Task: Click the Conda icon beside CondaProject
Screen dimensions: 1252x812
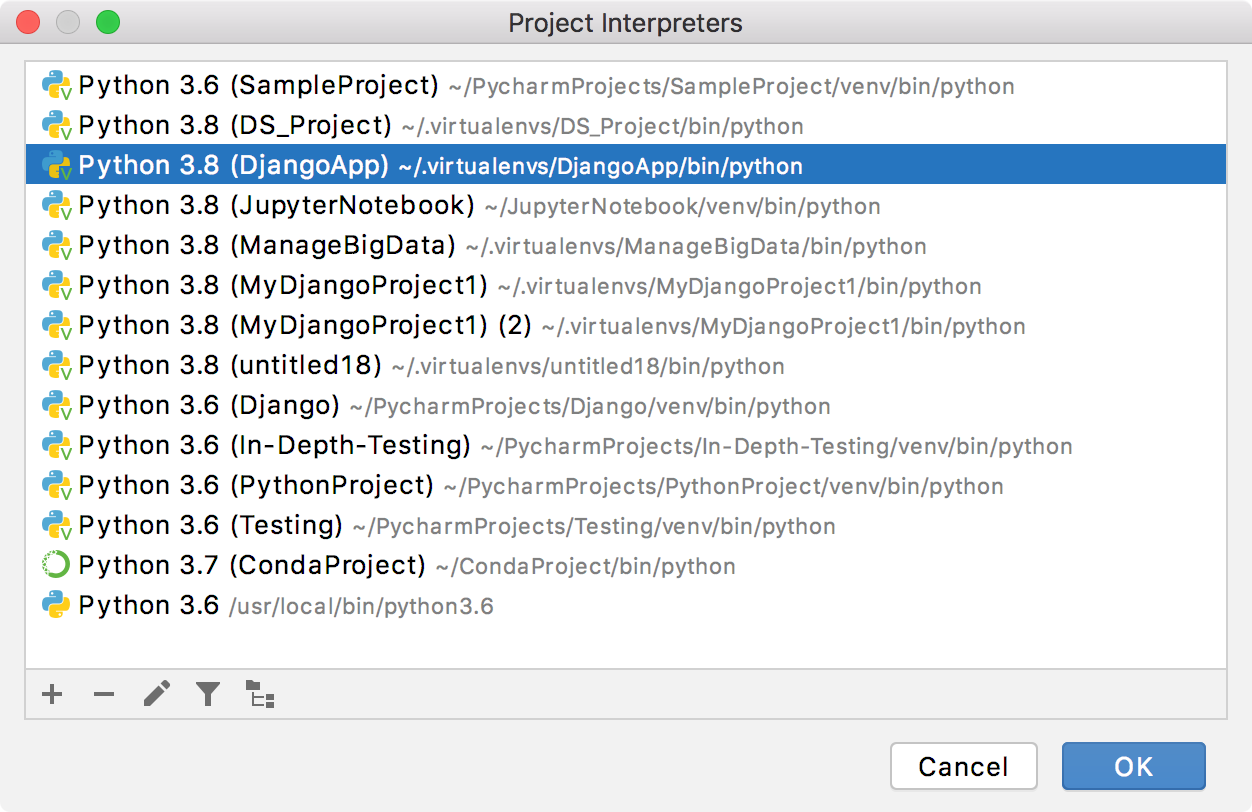Action: pos(57,565)
